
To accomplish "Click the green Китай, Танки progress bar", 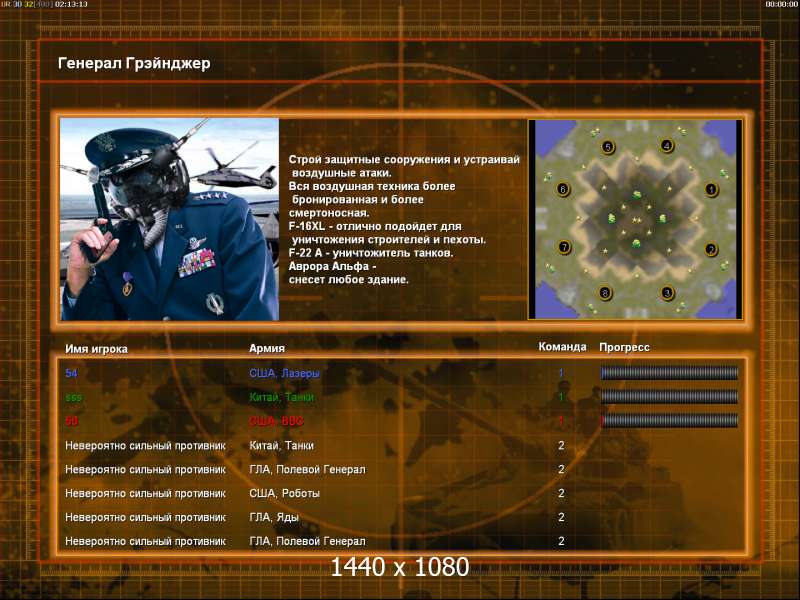I will (669, 396).
